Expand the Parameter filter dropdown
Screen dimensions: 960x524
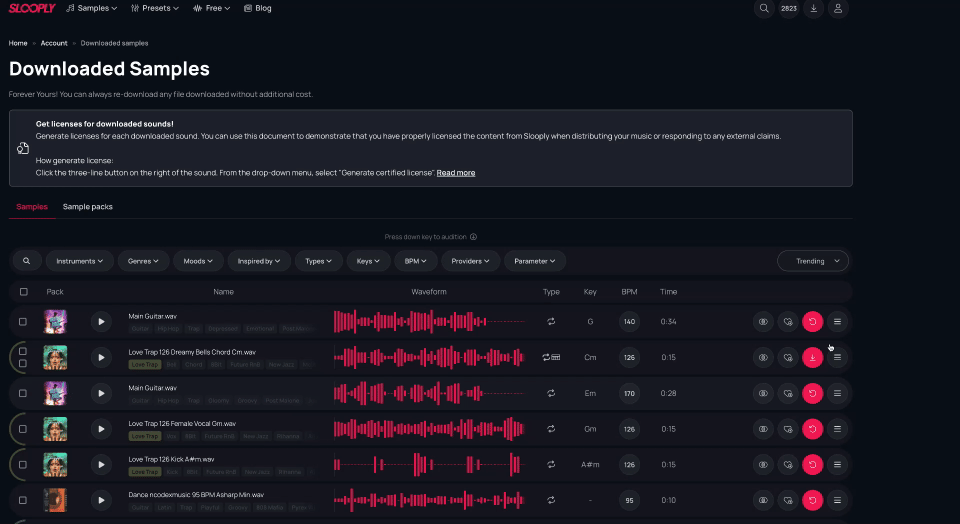point(534,261)
